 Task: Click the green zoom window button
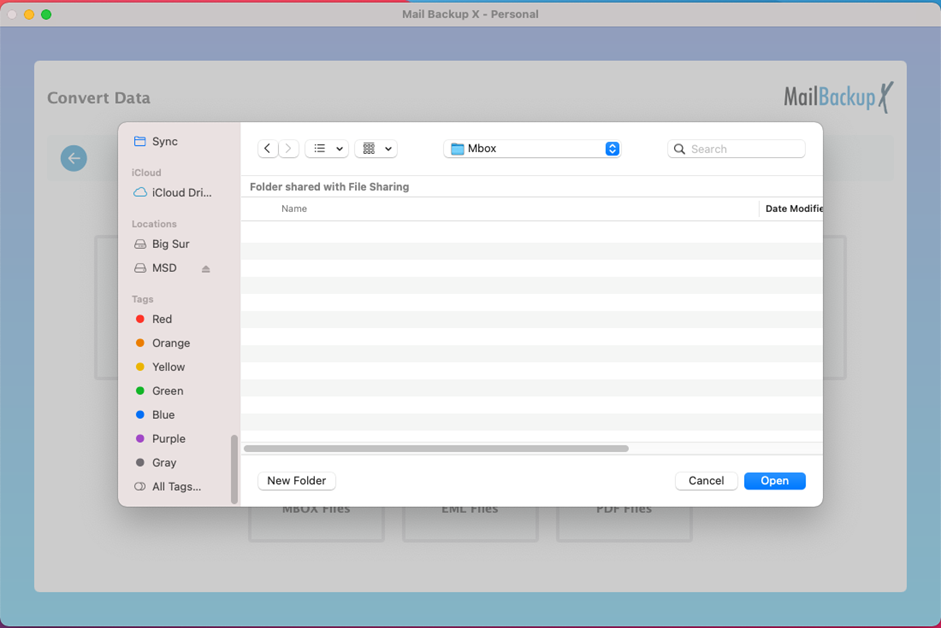click(x=46, y=14)
